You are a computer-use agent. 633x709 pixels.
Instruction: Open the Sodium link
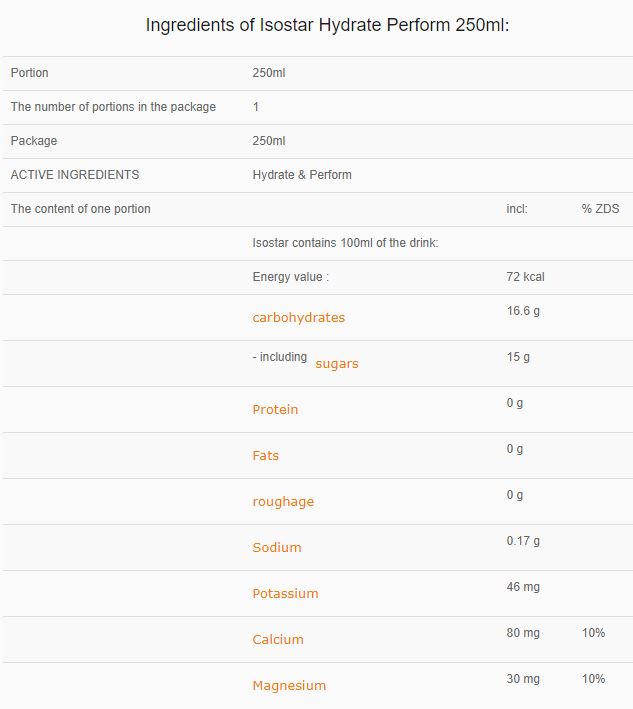pyautogui.click(x=277, y=547)
